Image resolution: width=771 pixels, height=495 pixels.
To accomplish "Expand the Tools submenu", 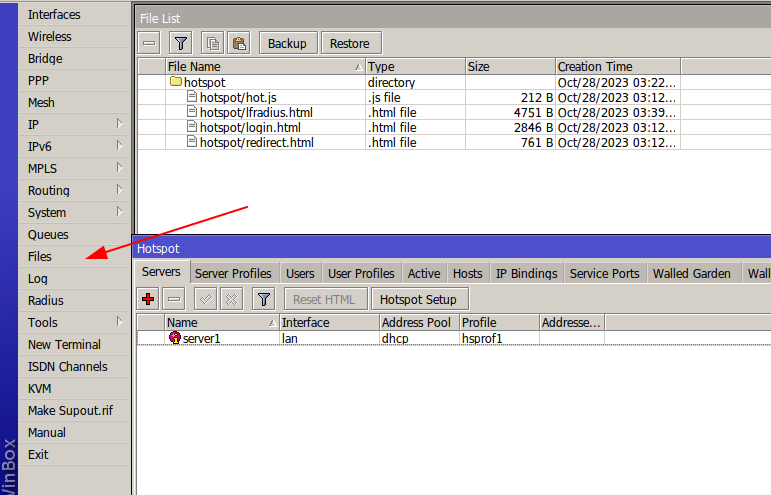I will point(119,322).
